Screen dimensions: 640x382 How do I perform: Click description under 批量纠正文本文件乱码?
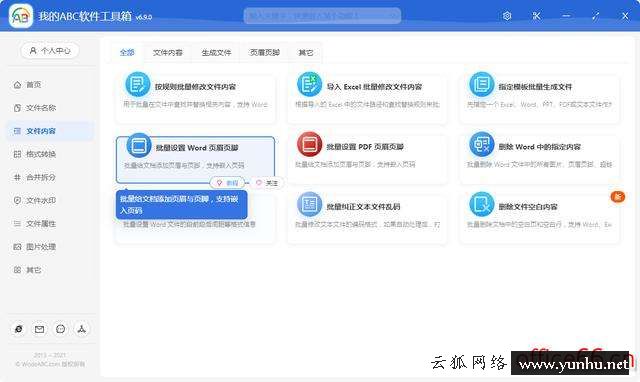(367, 224)
